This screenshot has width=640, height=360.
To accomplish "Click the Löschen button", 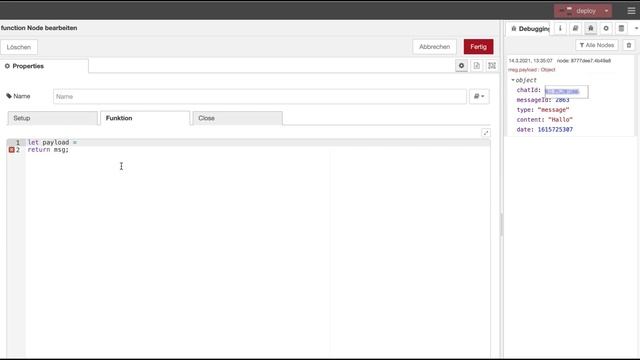I will (19, 47).
